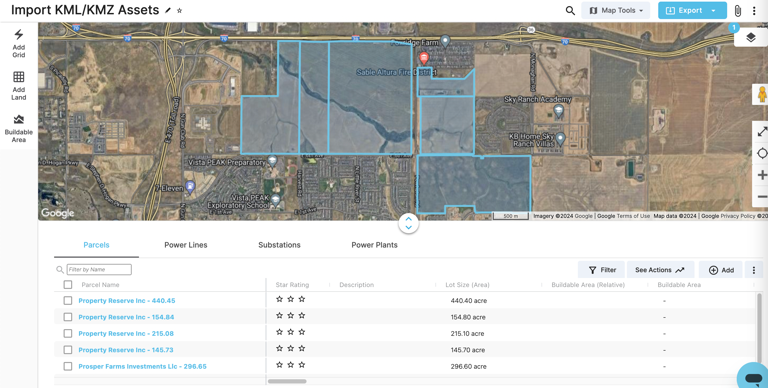Click the Vista PEAK Exploratory School pin
The width and height of the screenshot is (768, 388).
[x=275, y=200]
